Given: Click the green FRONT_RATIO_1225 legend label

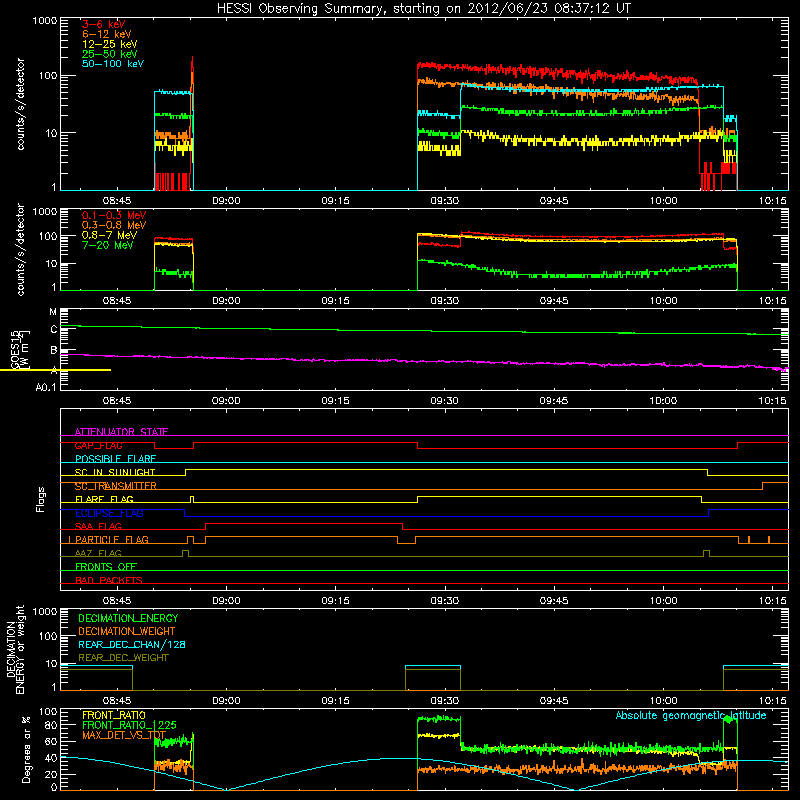Looking at the screenshot, I should 129,725.
